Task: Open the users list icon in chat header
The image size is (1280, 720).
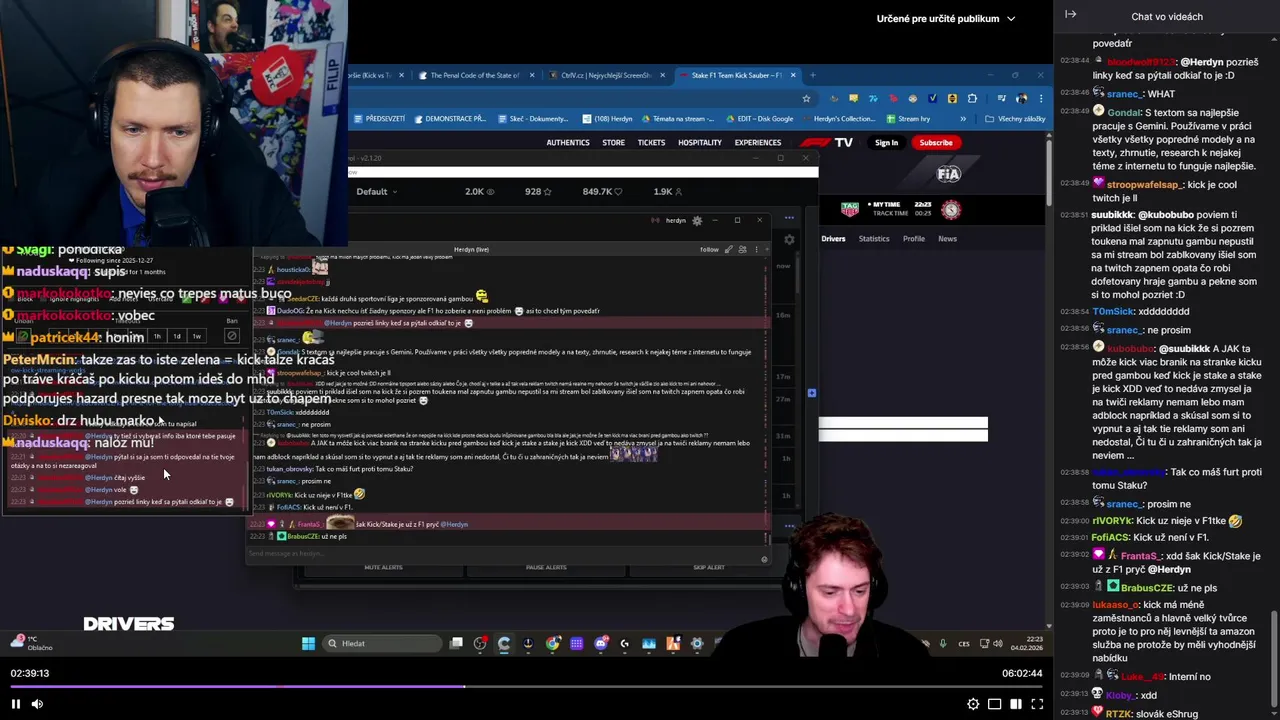Action: (742, 249)
